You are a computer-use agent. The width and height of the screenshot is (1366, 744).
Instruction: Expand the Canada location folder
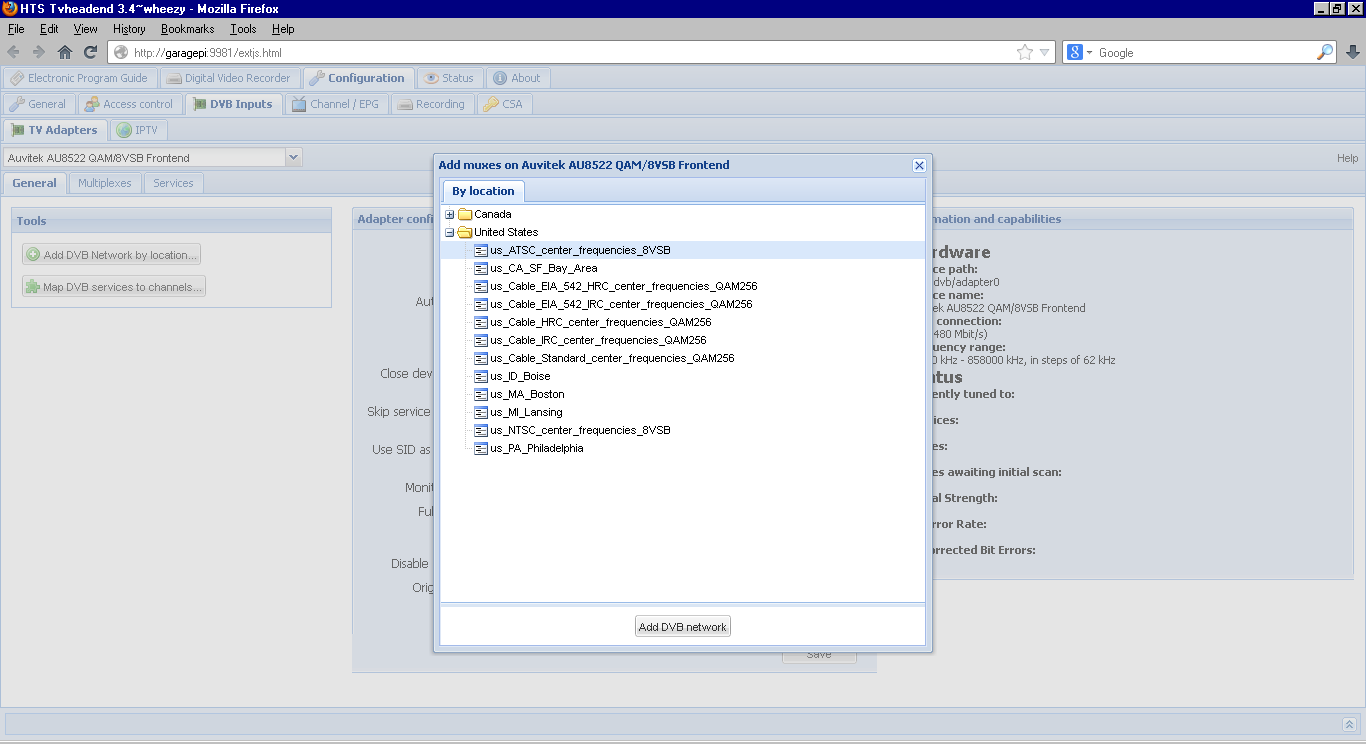click(448, 214)
